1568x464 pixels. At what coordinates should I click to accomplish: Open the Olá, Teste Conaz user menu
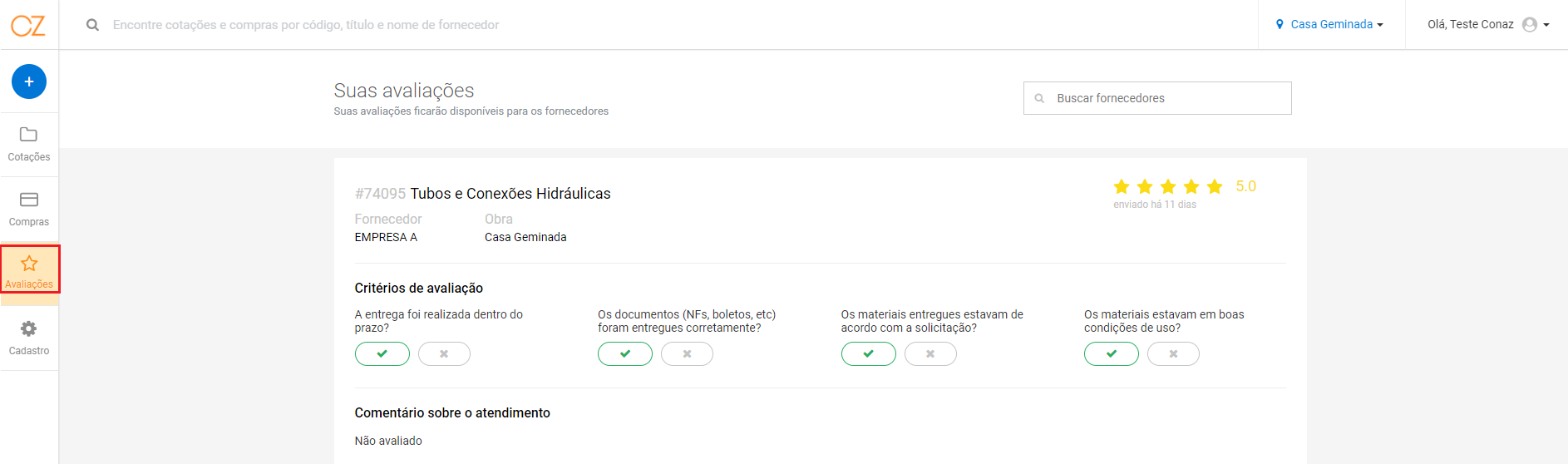(x=1488, y=25)
